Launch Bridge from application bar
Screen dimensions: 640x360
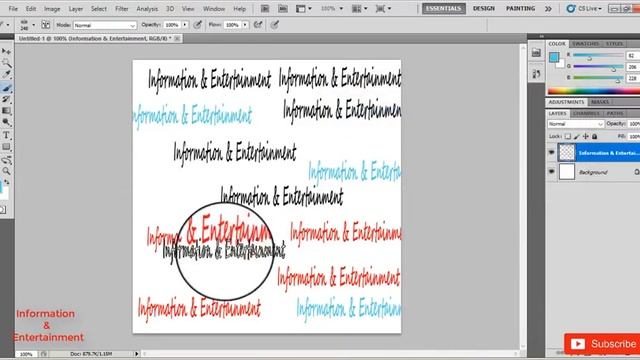(x=265, y=8)
